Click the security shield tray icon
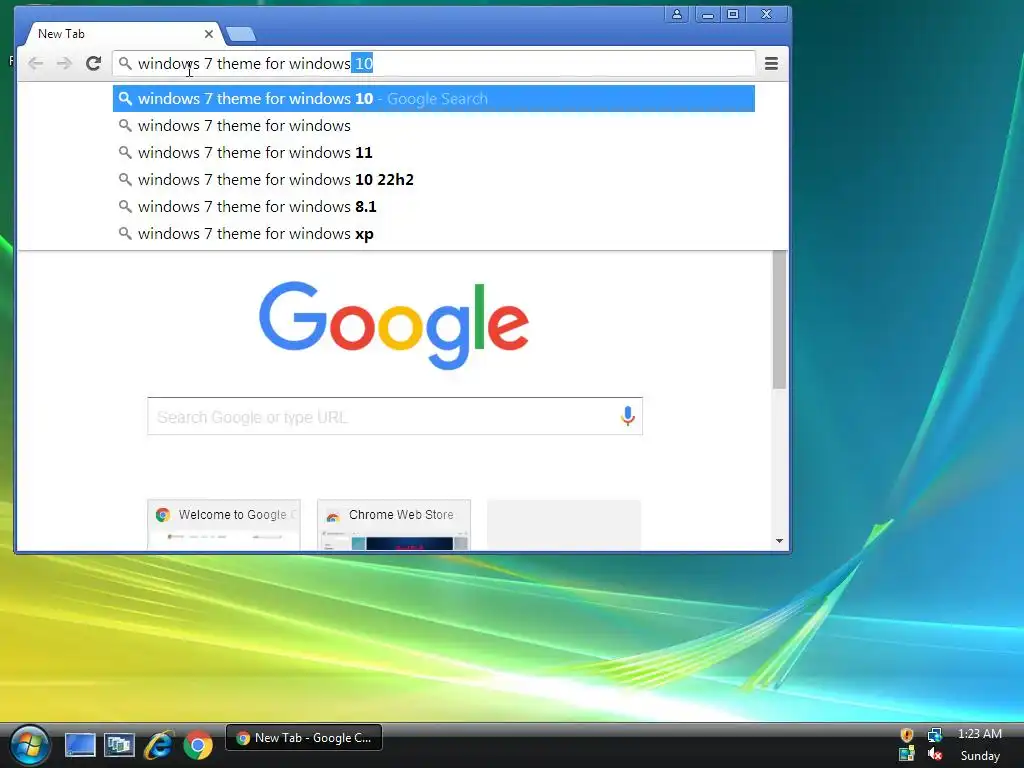 coord(906,735)
